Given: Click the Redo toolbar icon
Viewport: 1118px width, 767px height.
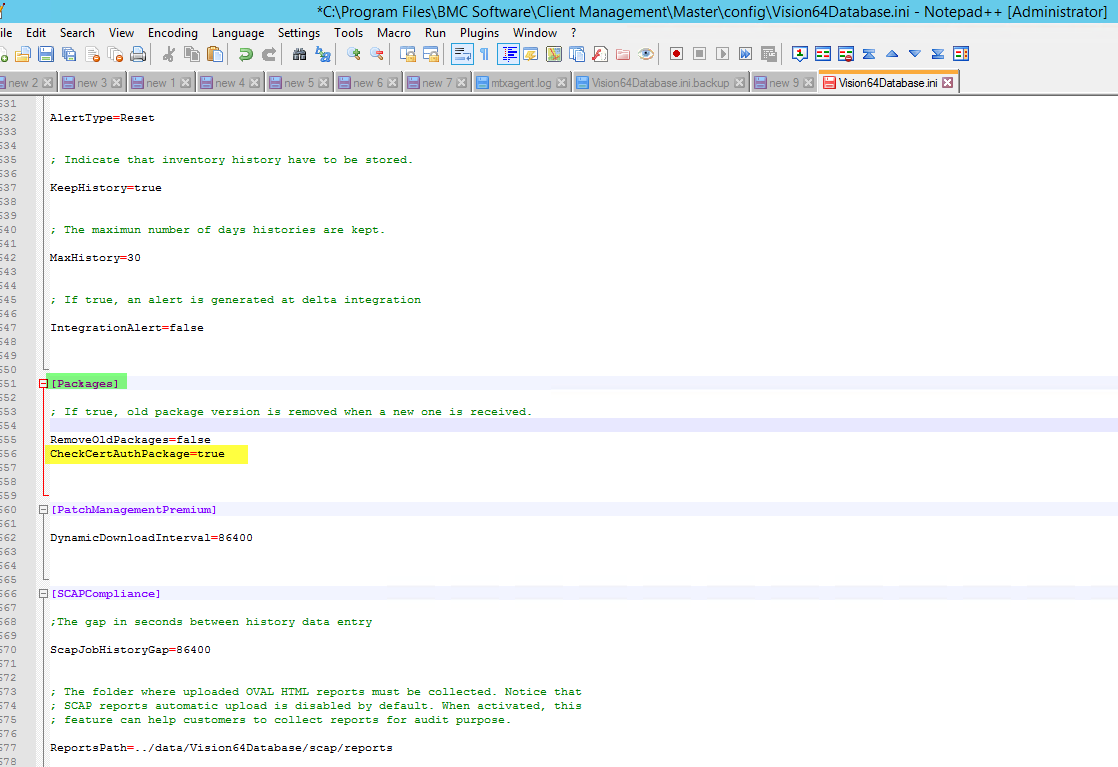Looking at the screenshot, I should click(269, 54).
